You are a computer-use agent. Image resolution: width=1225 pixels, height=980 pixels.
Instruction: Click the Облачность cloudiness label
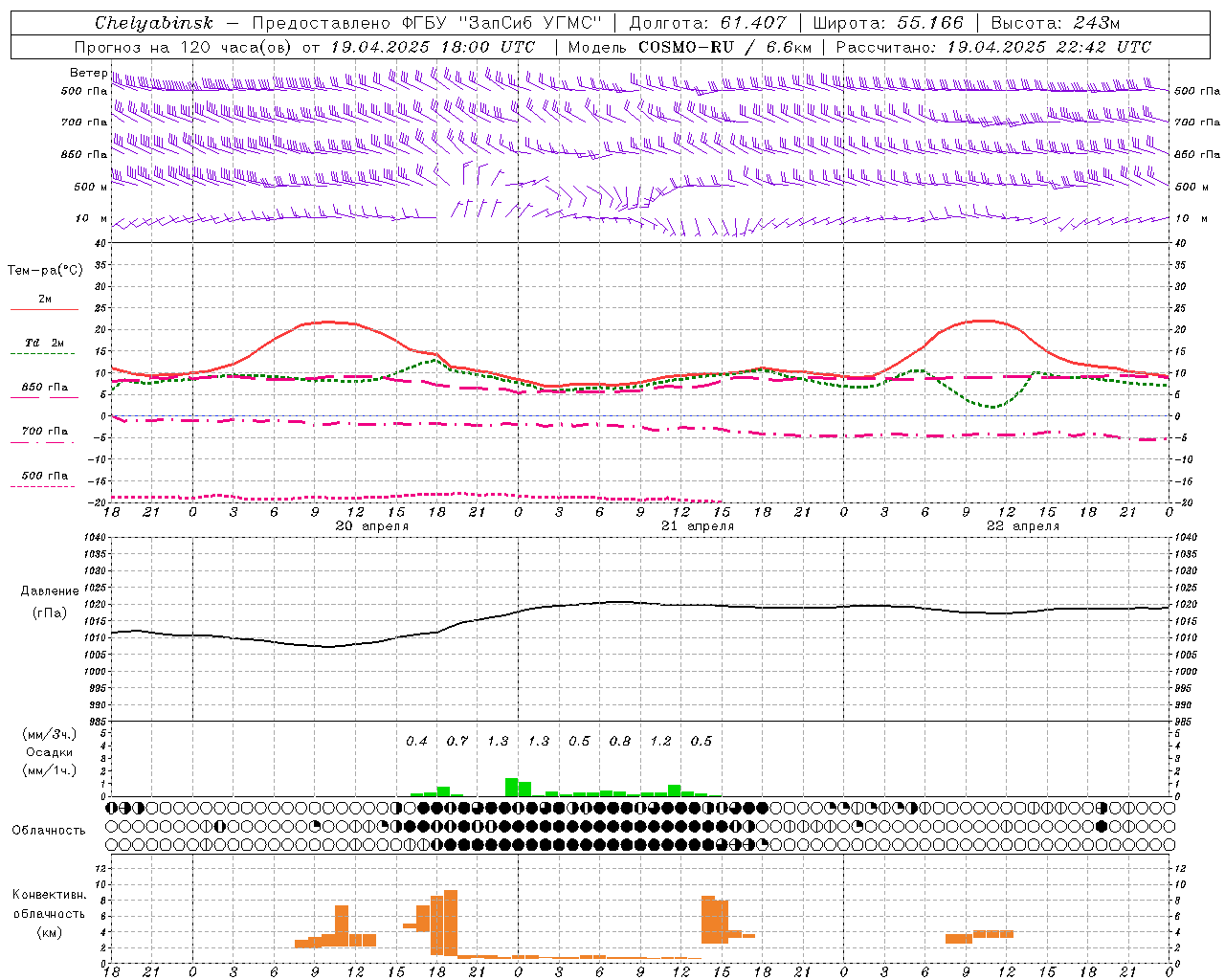pyautogui.click(x=49, y=830)
